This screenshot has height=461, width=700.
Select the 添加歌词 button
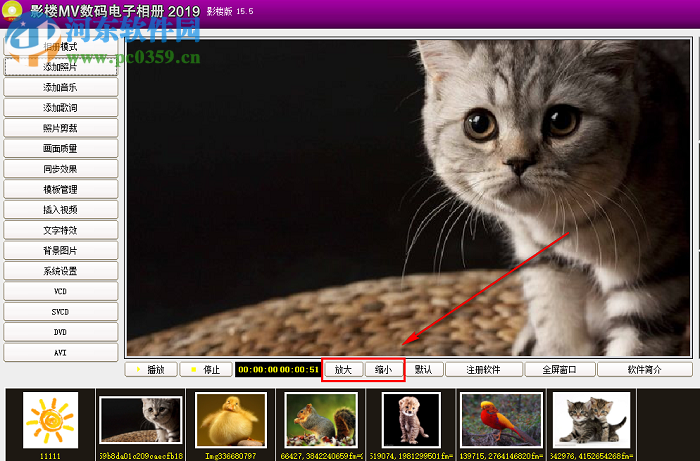(x=61, y=108)
